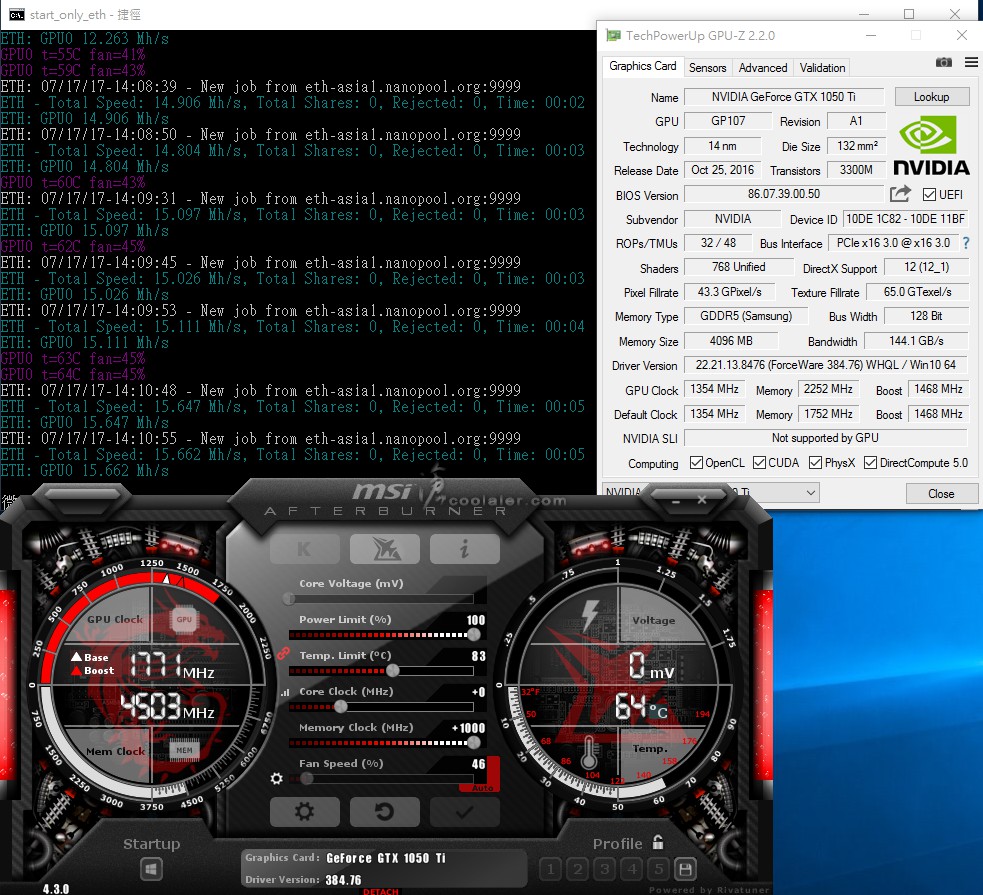This screenshot has width=983, height=895.
Task: Click the fan speed settings gear icon
Action: [x=276, y=778]
